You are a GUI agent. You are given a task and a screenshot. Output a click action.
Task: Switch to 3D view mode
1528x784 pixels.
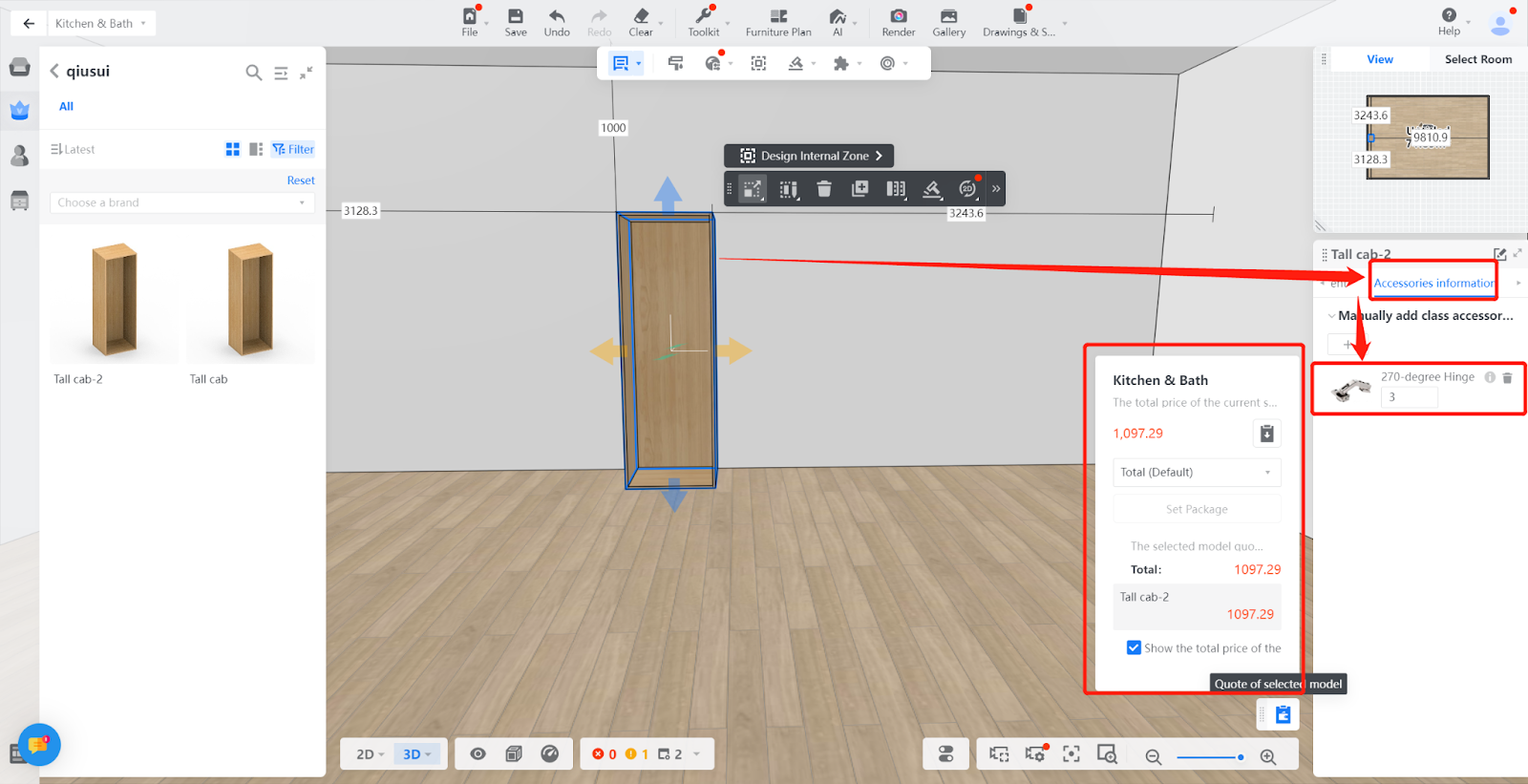(415, 754)
